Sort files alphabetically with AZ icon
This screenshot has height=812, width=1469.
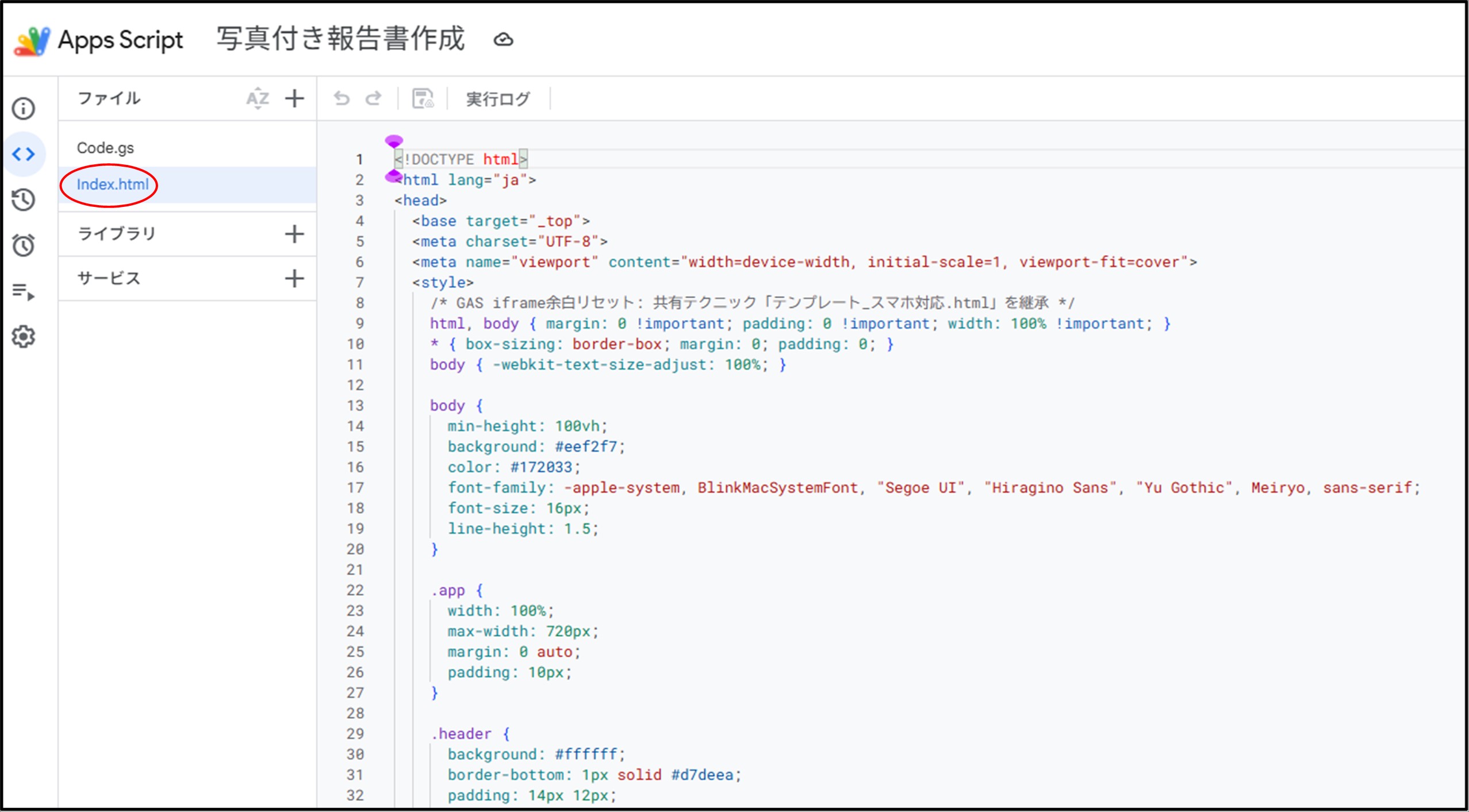coord(258,99)
